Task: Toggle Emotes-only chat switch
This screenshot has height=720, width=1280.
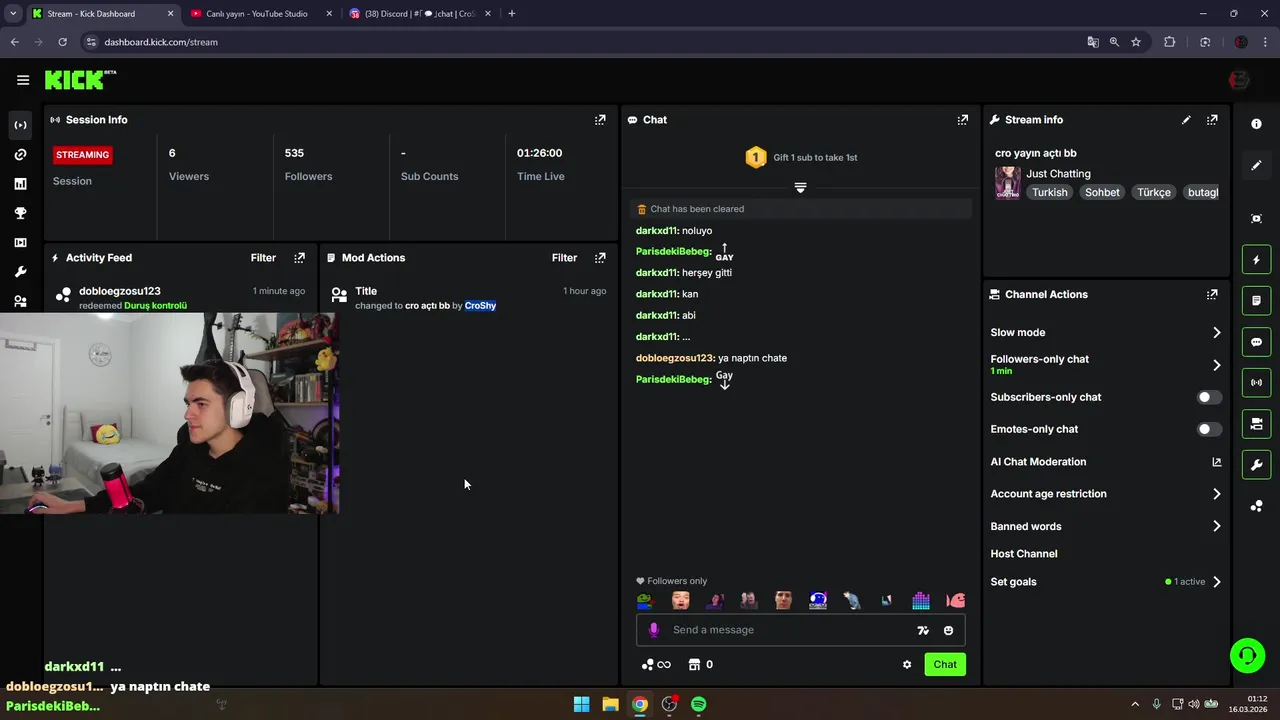Action: [x=1209, y=429]
